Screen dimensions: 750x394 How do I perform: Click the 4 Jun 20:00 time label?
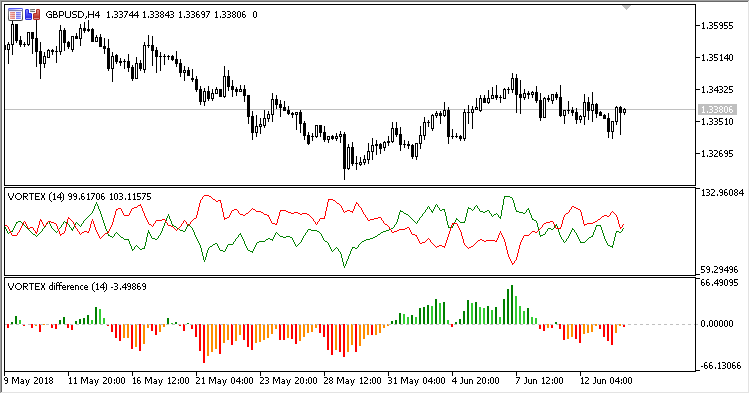[x=476, y=381]
